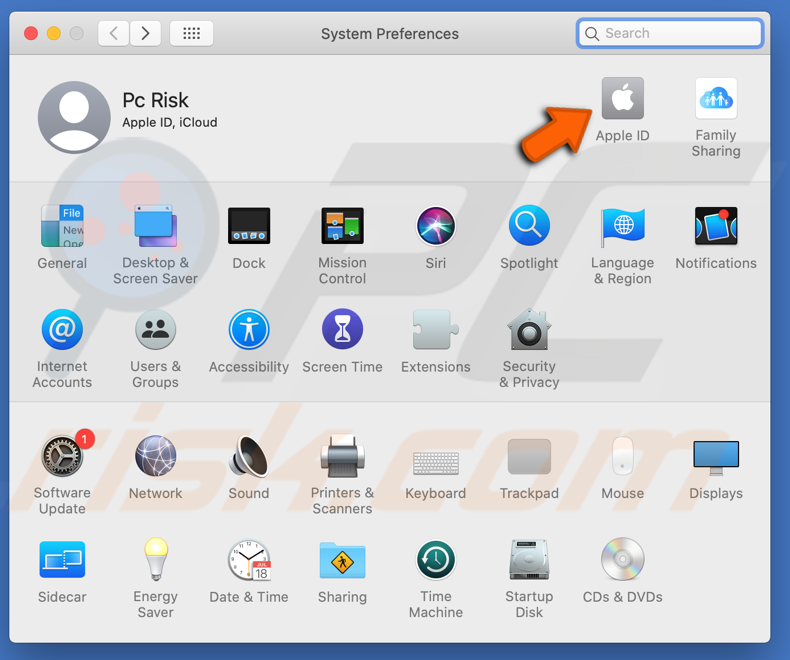Click the forward navigation arrow
The height and width of the screenshot is (660, 790).
(x=146, y=33)
